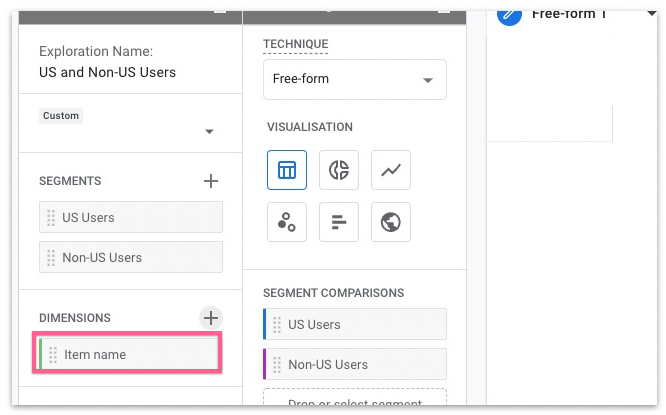Click the Exploration Name field
Viewport: 666px width, 415px height.
tap(107, 72)
